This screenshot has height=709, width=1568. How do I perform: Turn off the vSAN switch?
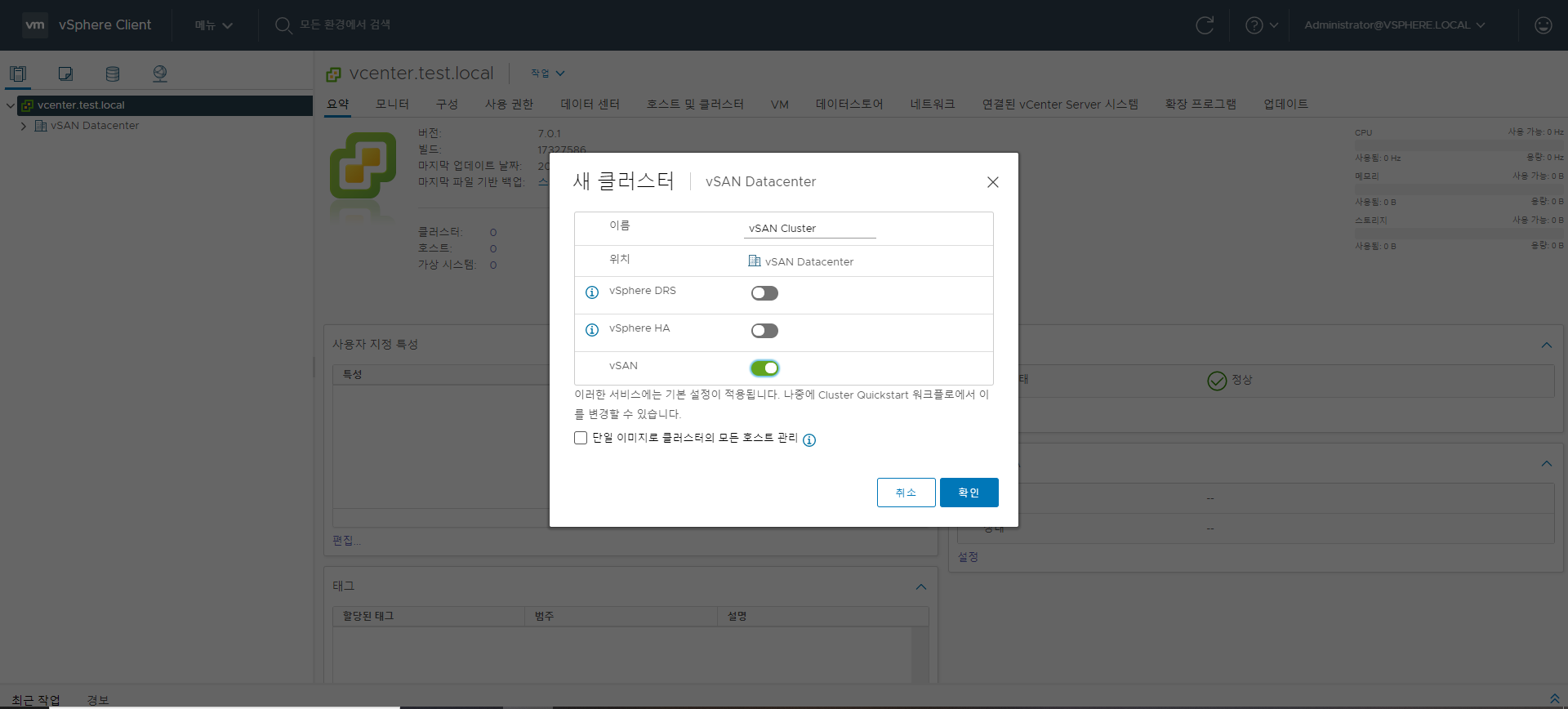[764, 368]
